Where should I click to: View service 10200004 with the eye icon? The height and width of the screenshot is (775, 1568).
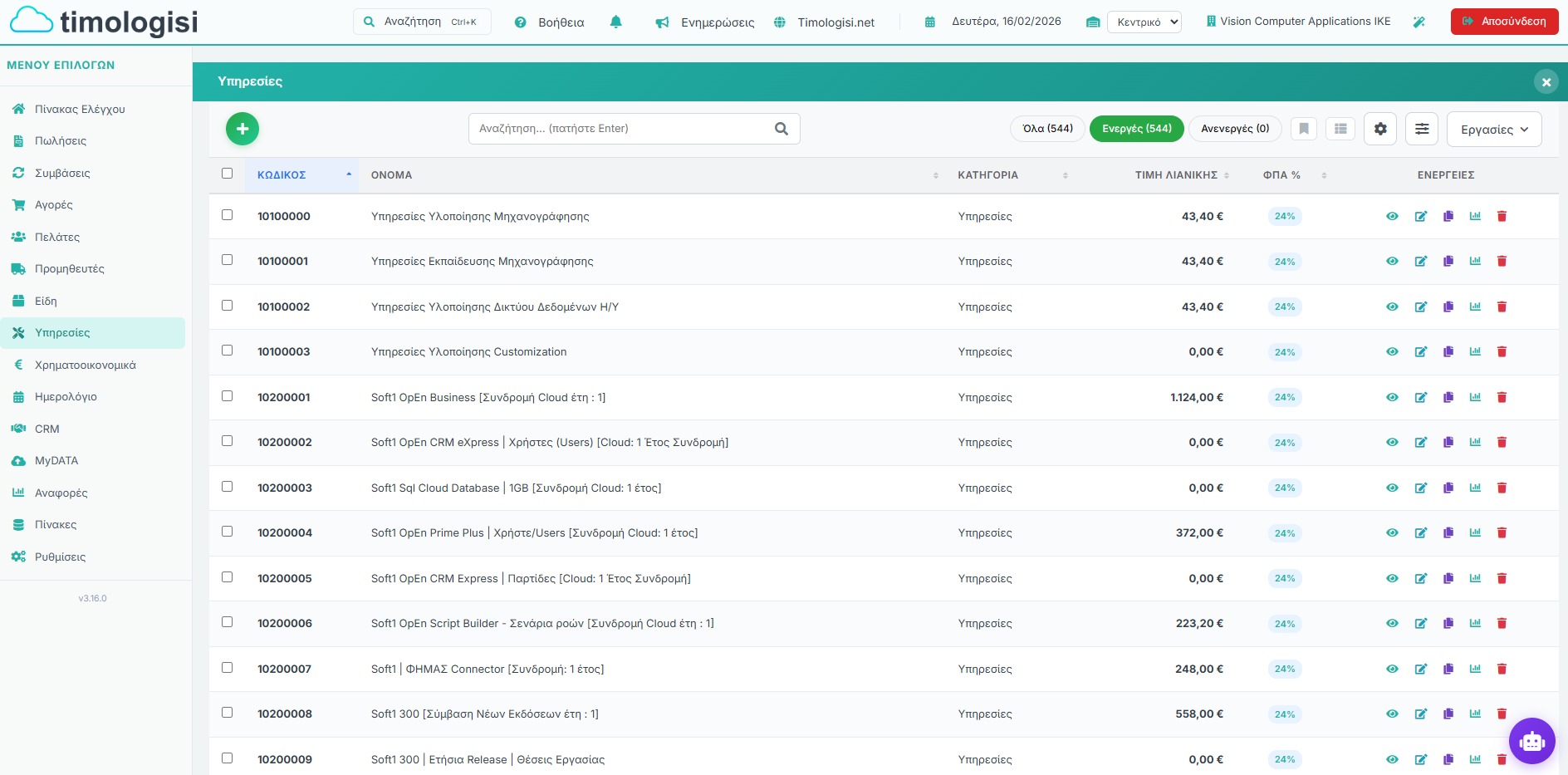pos(1392,533)
